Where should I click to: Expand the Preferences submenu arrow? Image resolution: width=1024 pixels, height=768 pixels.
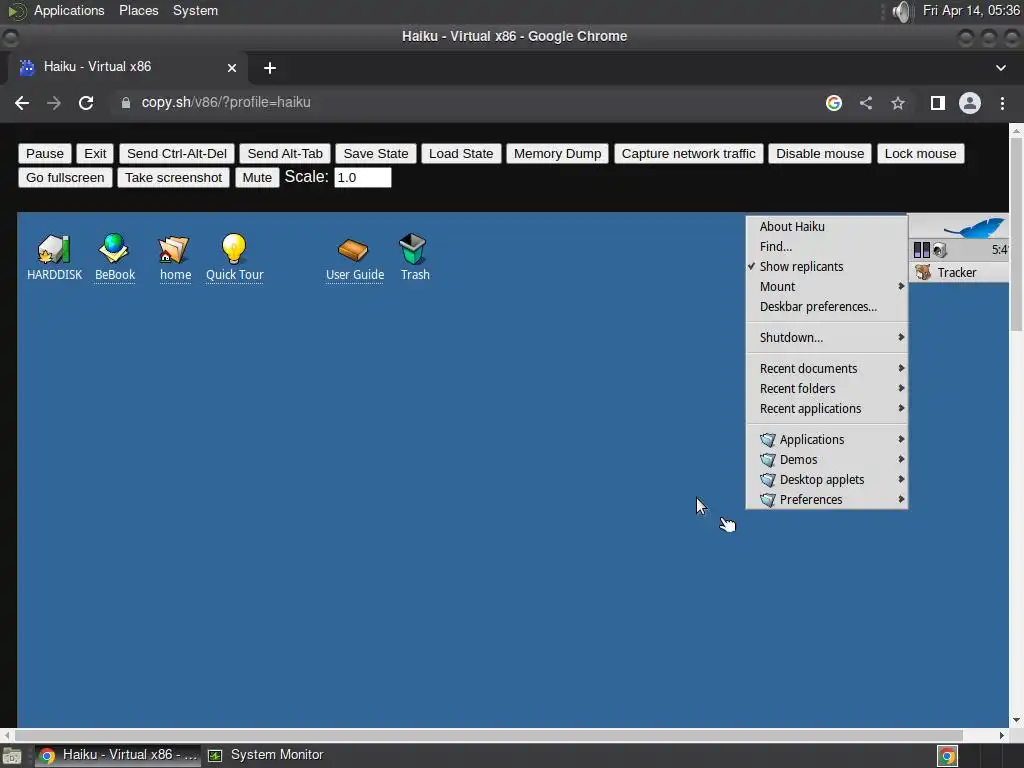point(901,499)
